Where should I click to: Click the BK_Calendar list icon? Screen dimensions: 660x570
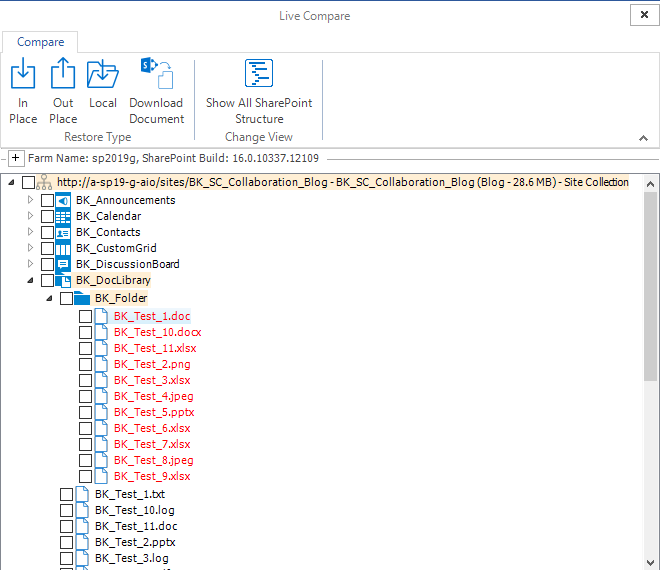(64, 216)
